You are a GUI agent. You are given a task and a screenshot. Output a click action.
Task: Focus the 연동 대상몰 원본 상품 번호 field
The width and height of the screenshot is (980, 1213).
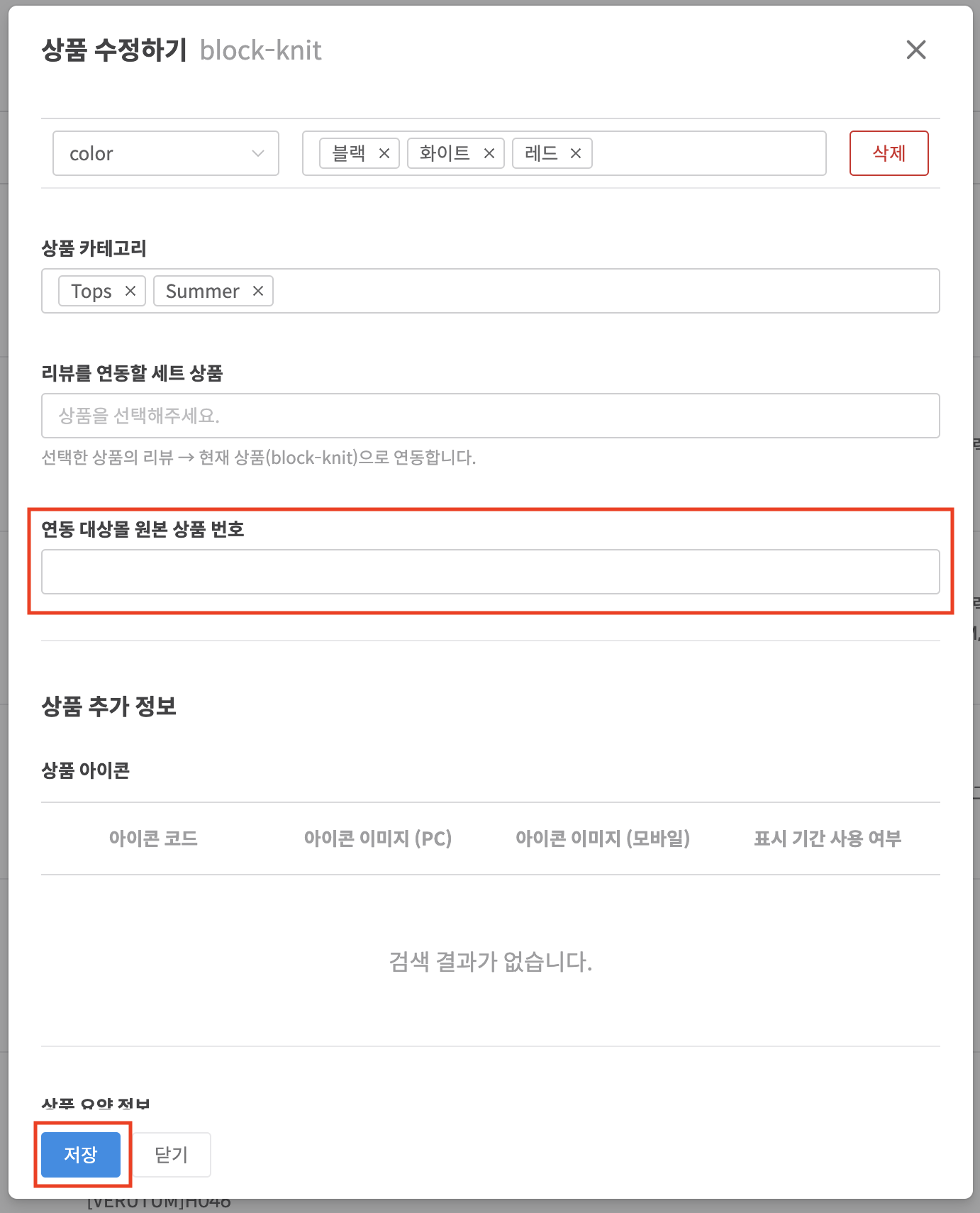click(490, 572)
